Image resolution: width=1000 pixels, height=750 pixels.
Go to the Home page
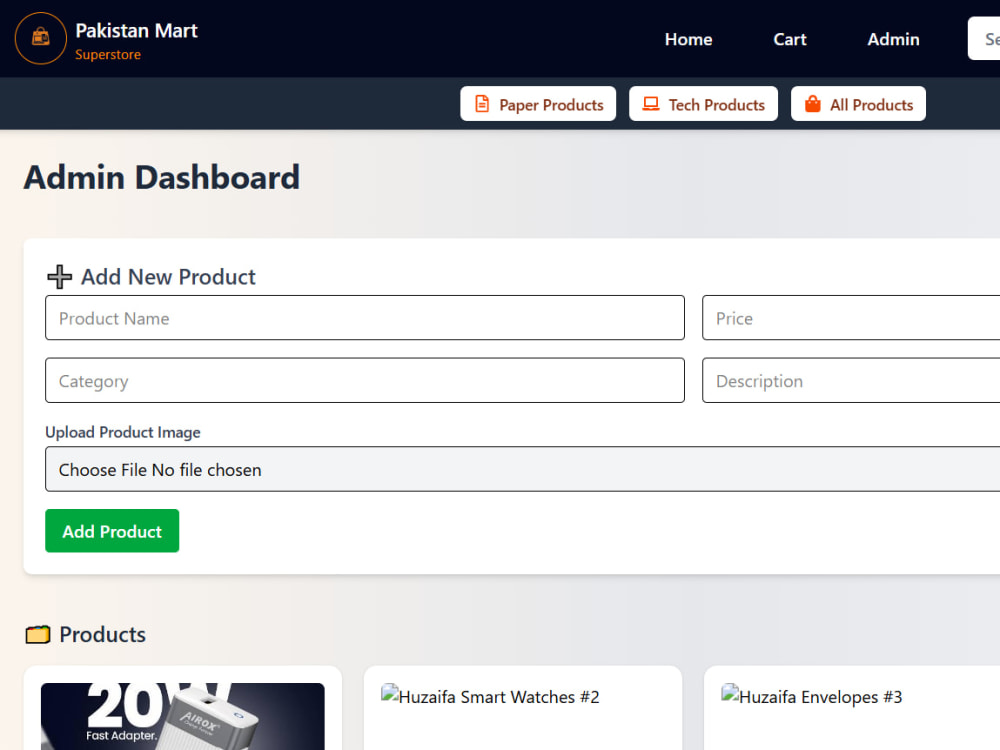(688, 40)
